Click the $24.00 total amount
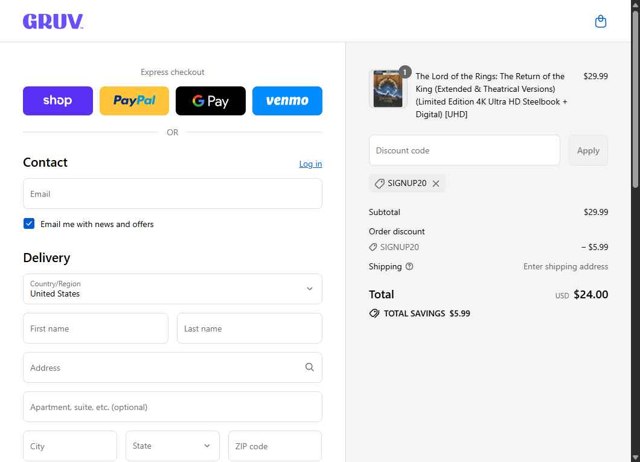The image size is (640, 462). (x=591, y=295)
